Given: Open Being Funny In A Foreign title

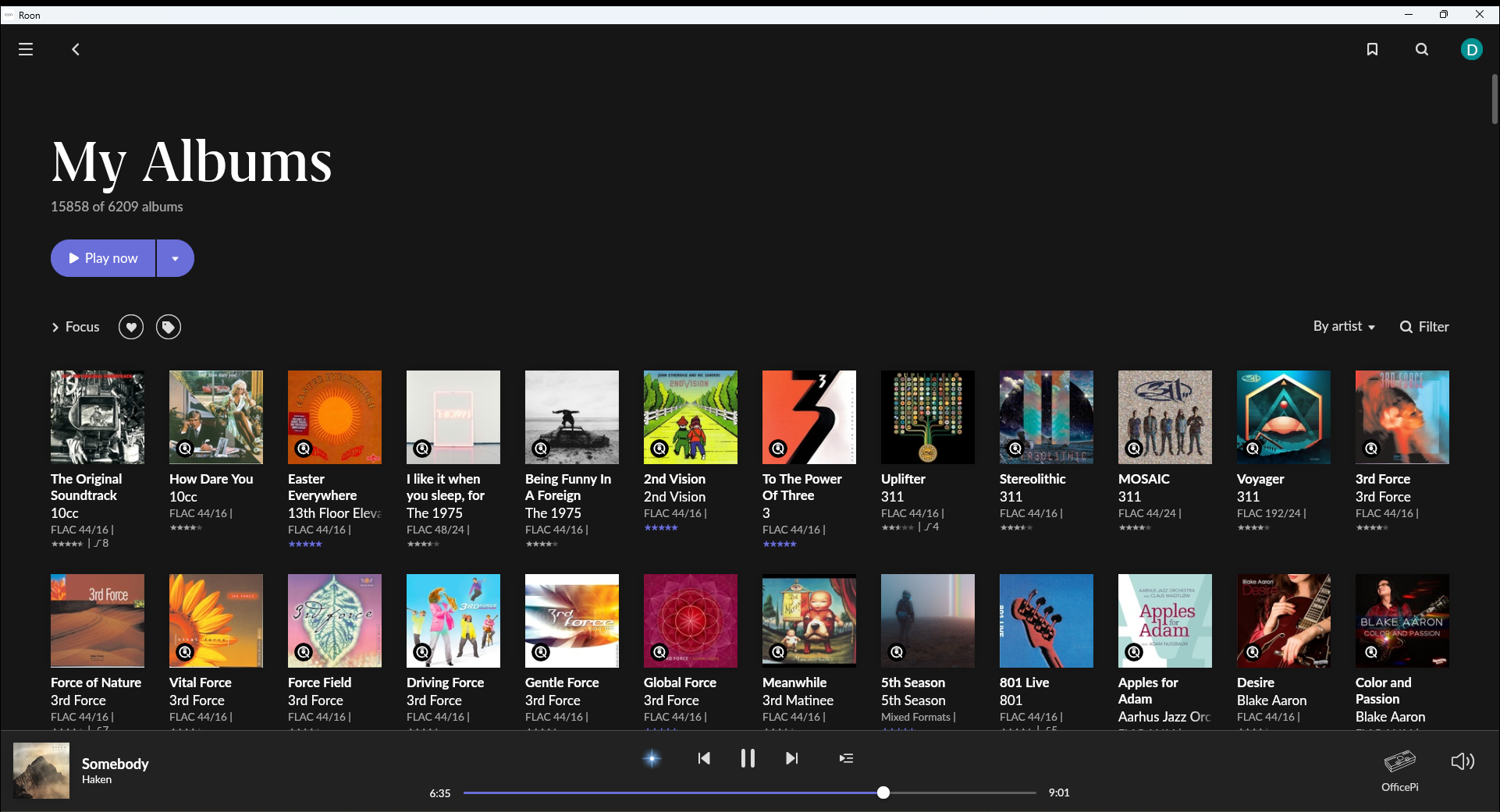Looking at the screenshot, I should (x=568, y=488).
